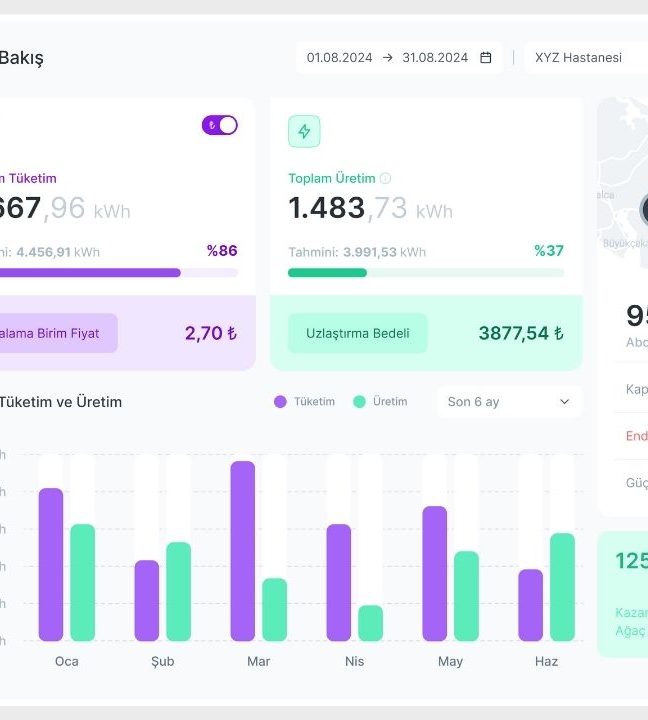
Task: Select the Haz purple consumption bar
Action: (x=530, y=605)
